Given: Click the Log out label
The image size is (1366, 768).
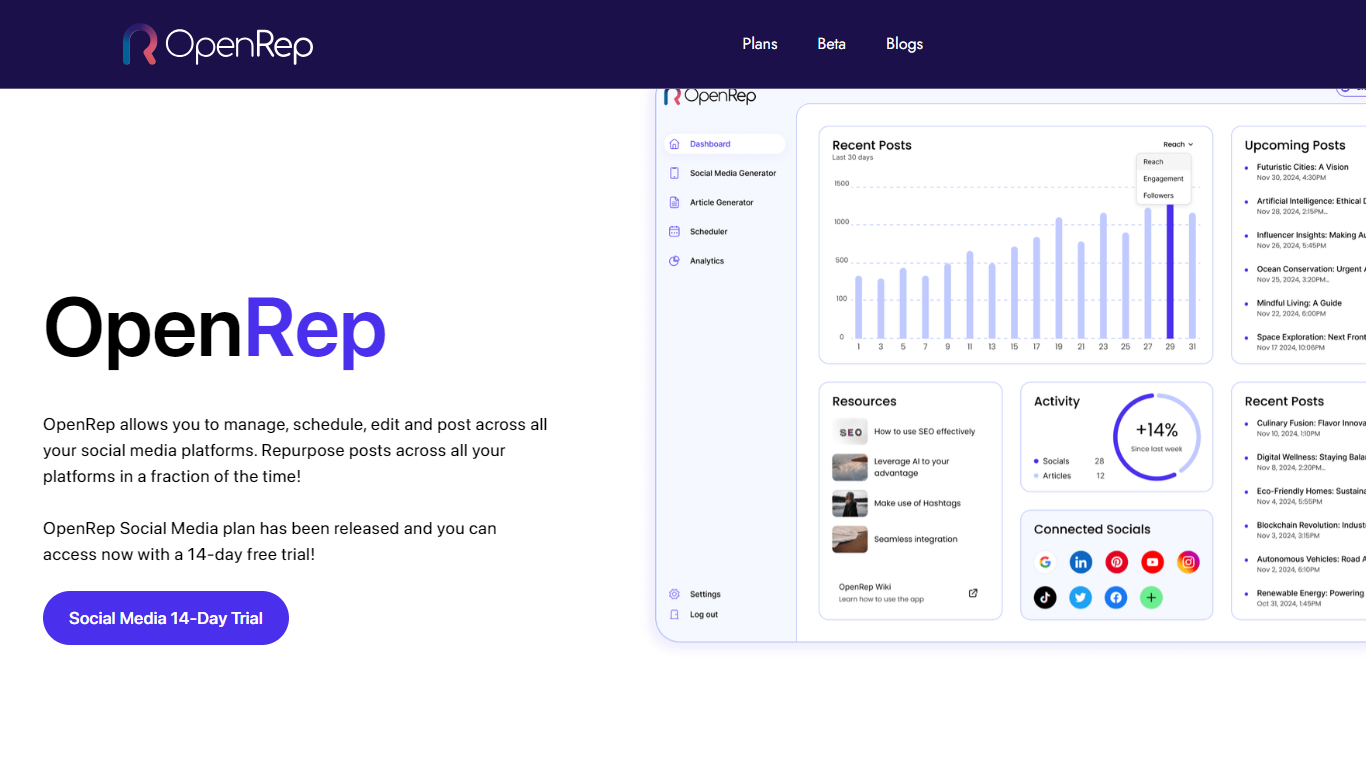Looking at the screenshot, I should point(704,614).
